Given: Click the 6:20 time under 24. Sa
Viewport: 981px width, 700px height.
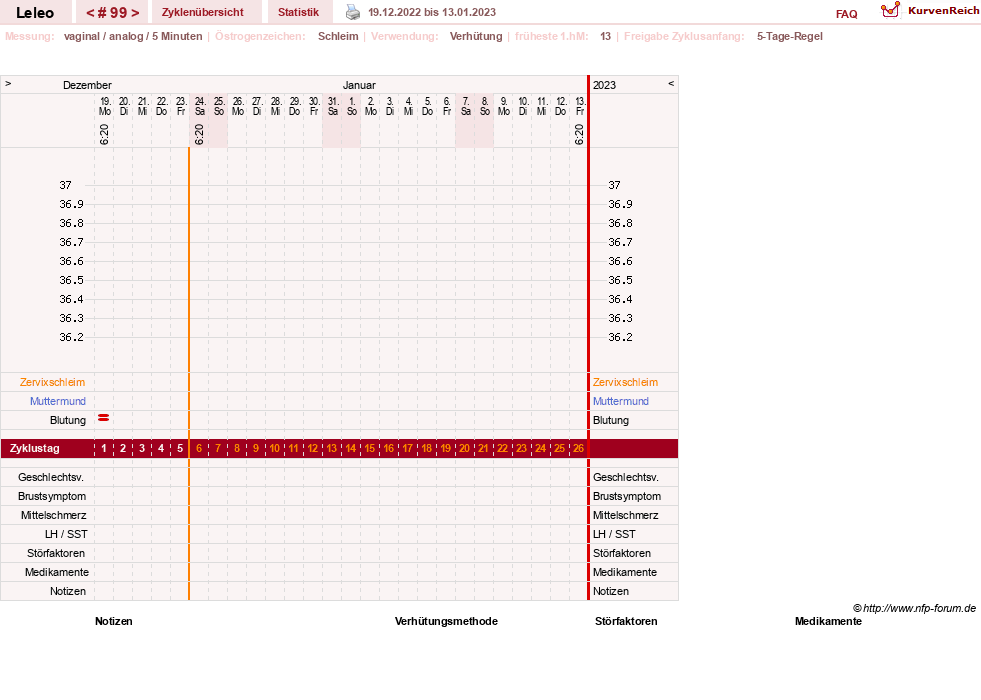Looking at the screenshot, I should click(x=199, y=134).
